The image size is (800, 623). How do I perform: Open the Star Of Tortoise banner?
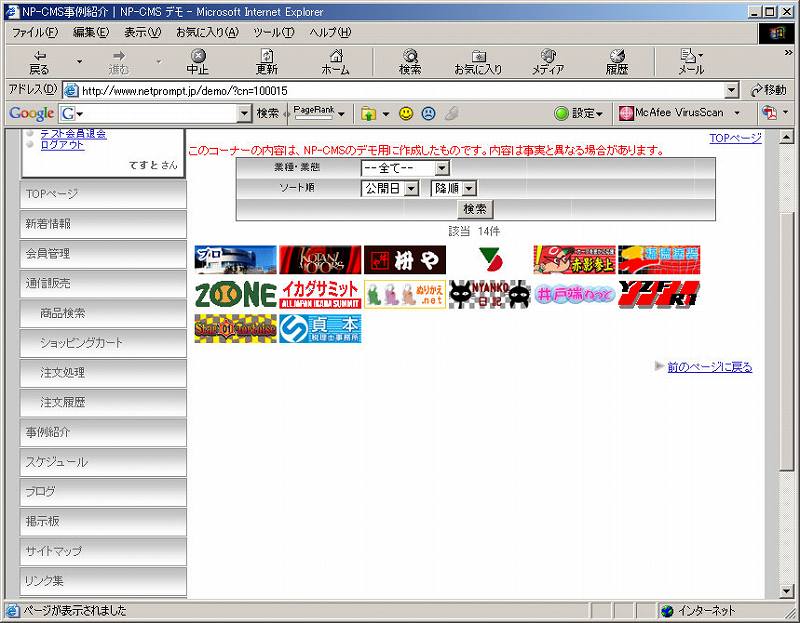pyautogui.click(x=236, y=329)
